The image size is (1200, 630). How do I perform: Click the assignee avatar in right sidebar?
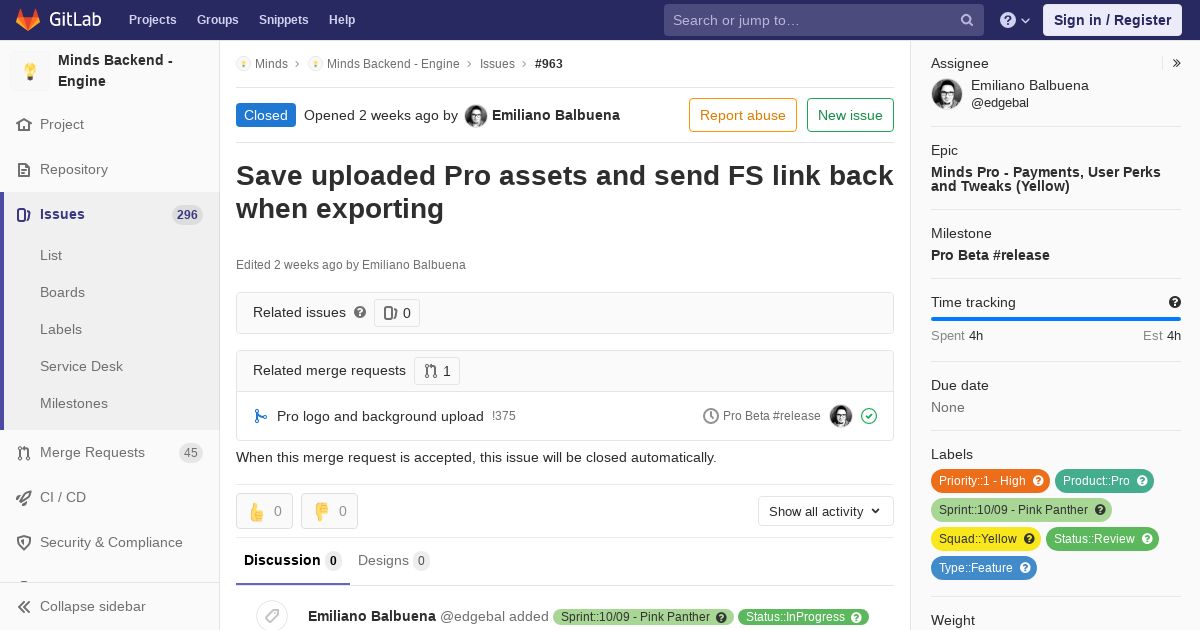pos(947,94)
